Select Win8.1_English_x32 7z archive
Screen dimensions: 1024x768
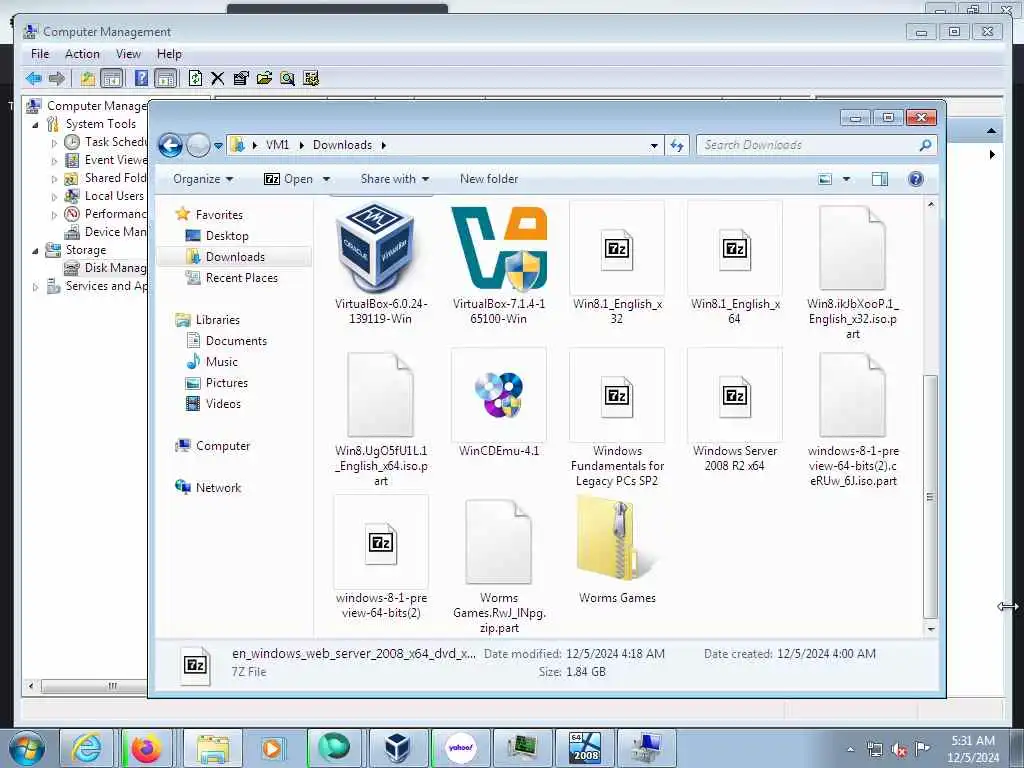pos(617,263)
